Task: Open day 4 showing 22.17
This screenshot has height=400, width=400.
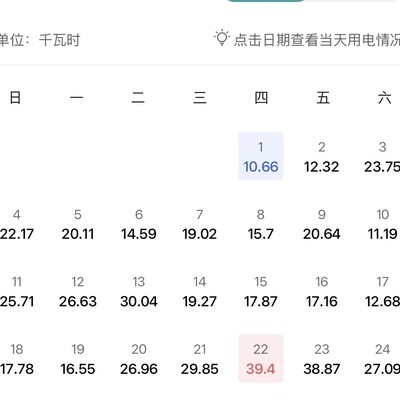Action: (17, 225)
